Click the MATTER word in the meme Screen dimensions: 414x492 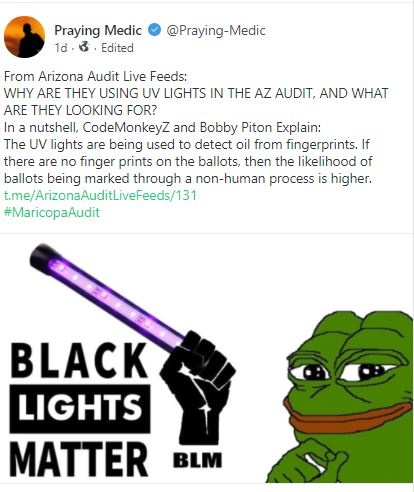79,459
